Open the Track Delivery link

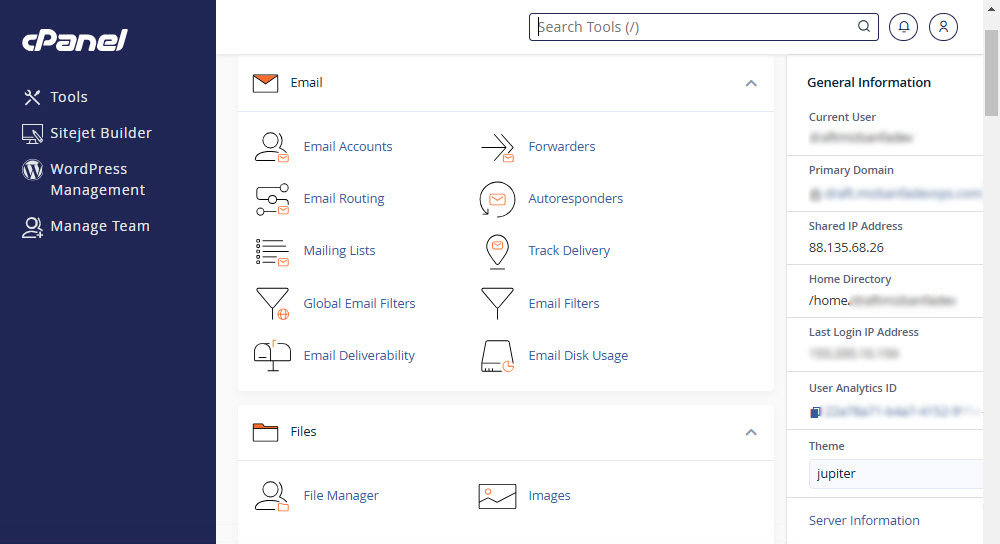tap(569, 251)
